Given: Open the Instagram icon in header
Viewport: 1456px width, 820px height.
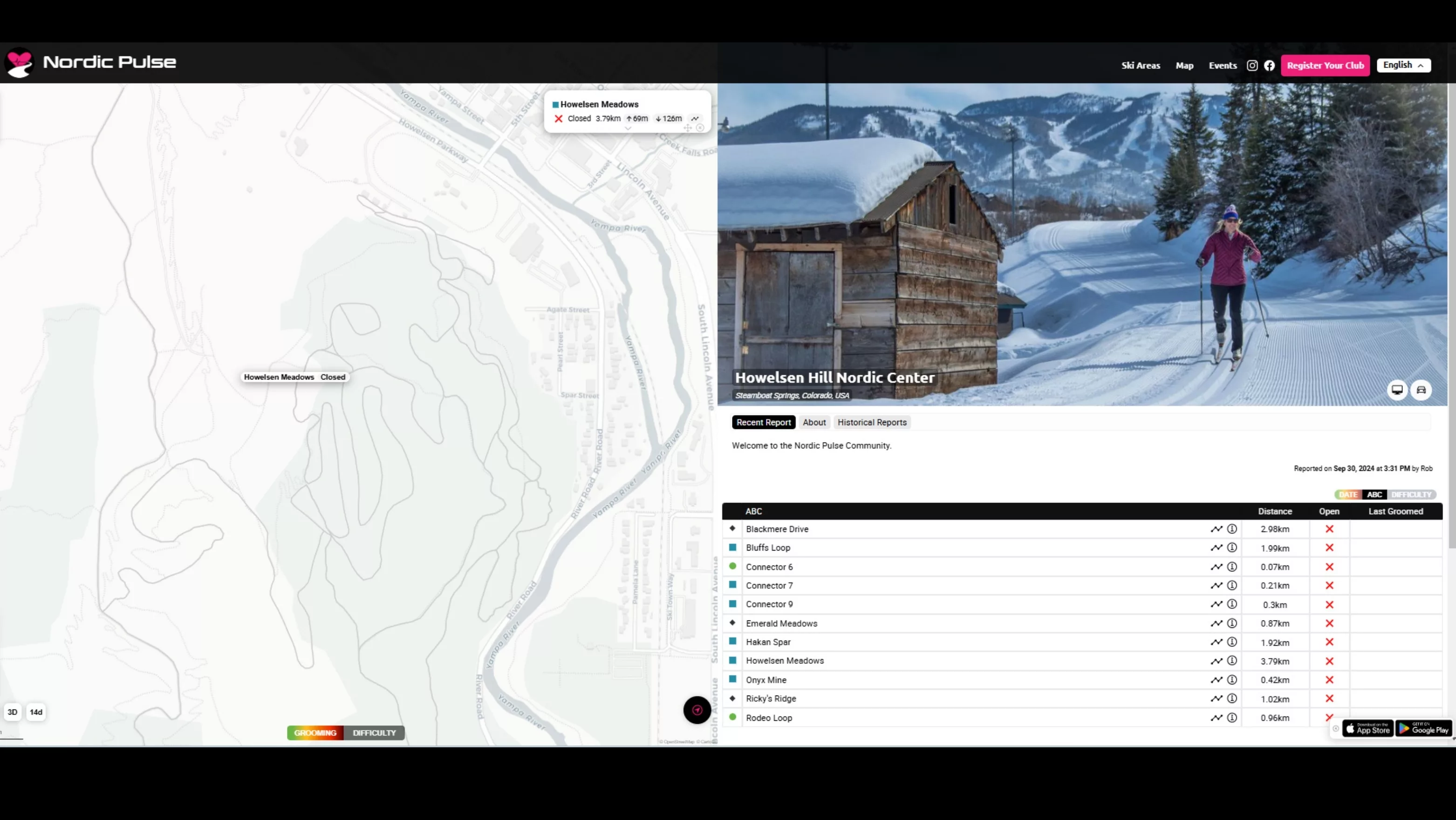Looking at the screenshot, I should coord(1252,66).
